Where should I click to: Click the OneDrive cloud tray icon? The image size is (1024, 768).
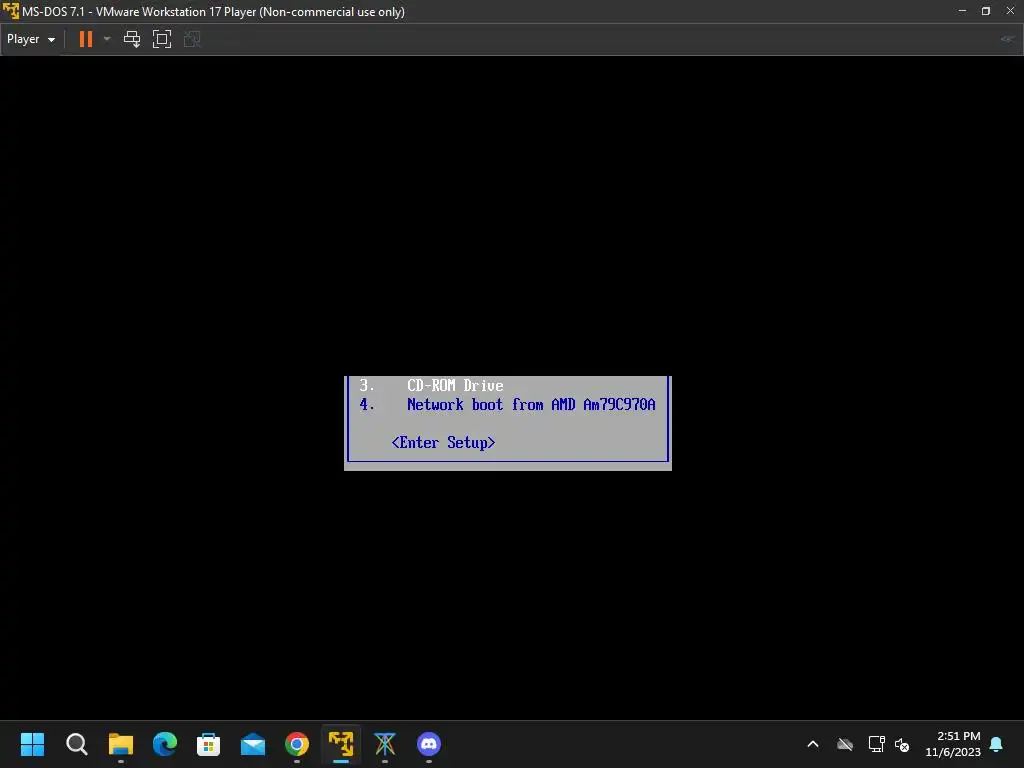pyautogui.click(x=845, y=744)
